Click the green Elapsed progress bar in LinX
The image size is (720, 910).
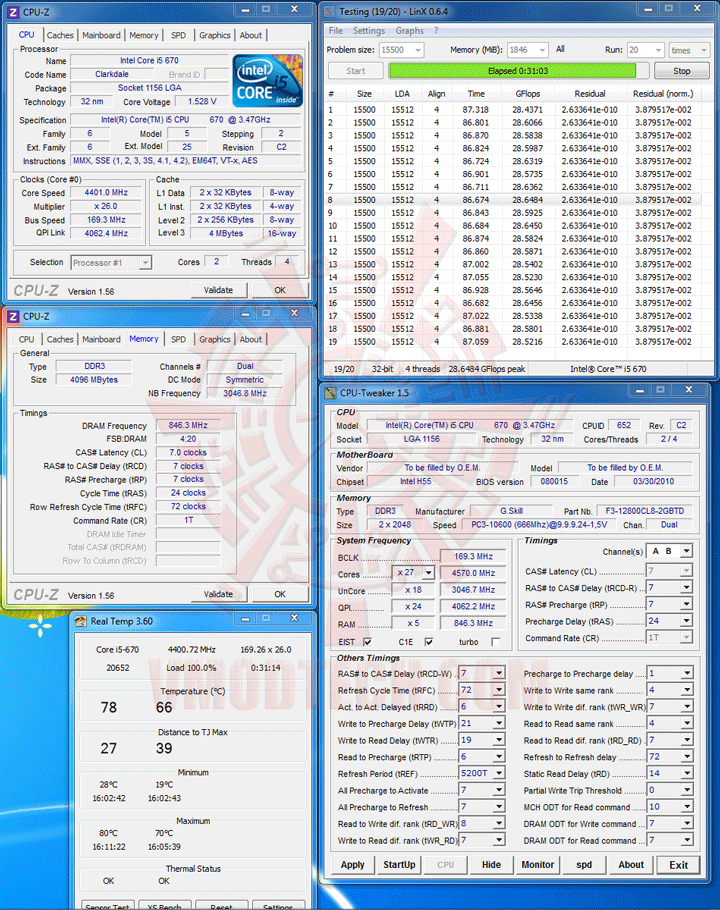click(x=512, y=71)
